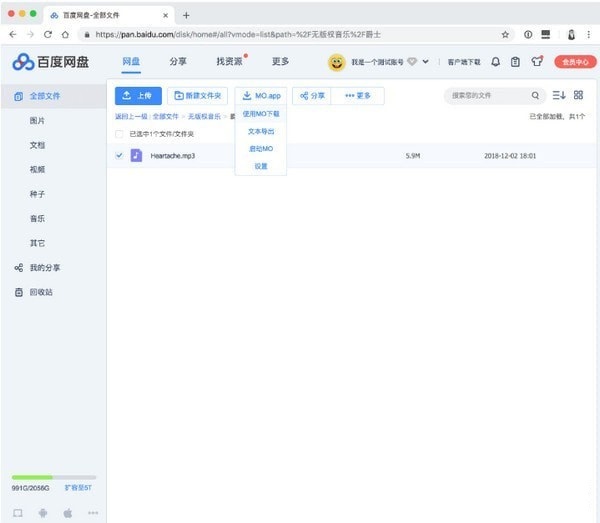Open the clipboard task list icon

pyautogui.click(x=515, y=62)
